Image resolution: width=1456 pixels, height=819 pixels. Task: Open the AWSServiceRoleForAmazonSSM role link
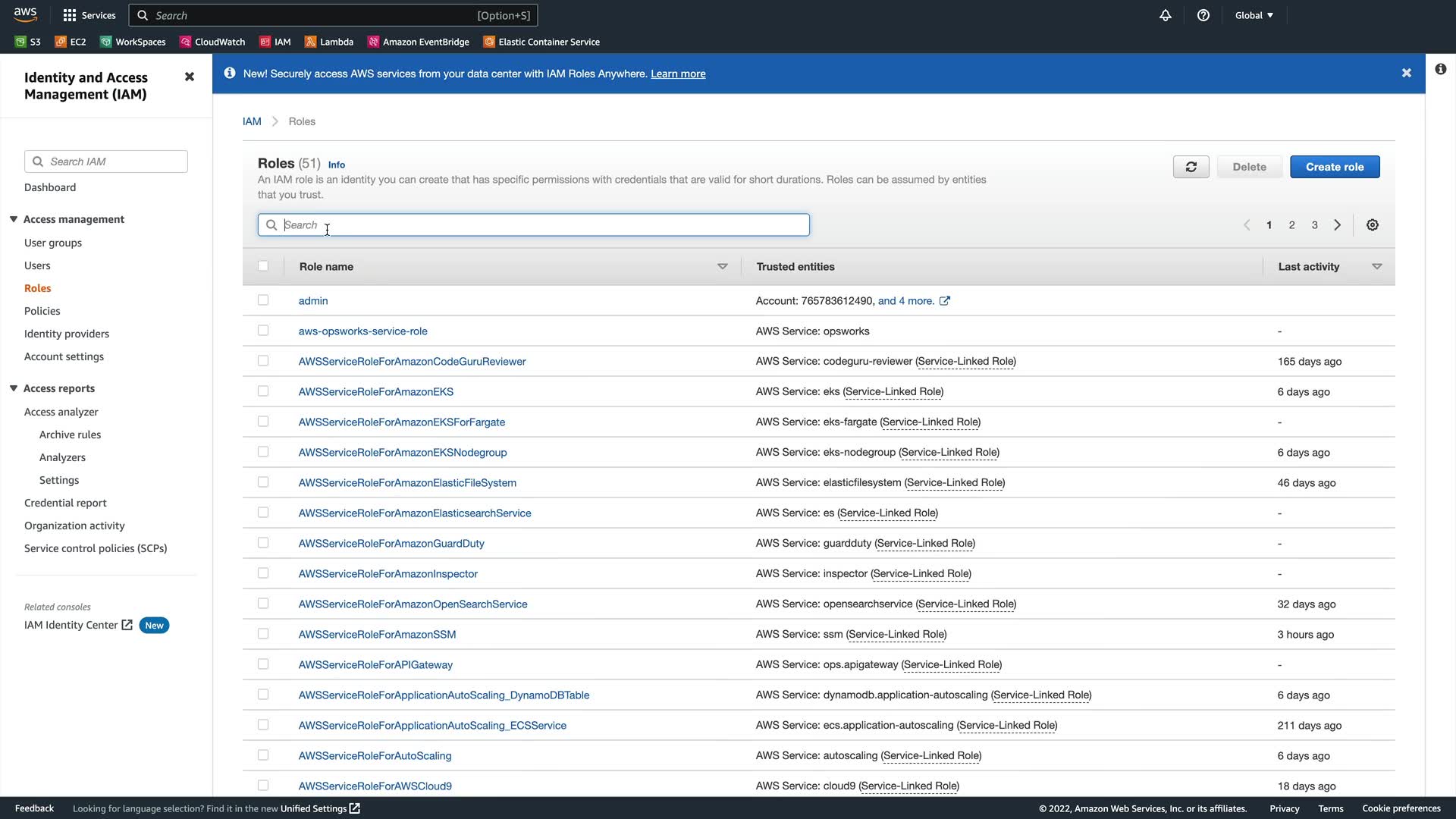pos(377,634)
